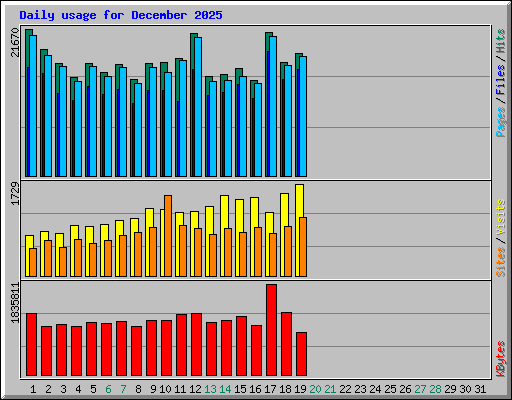512x400 pixels.
Task: Click day '29' on the x-axis
Action: (x=450, y=389)
